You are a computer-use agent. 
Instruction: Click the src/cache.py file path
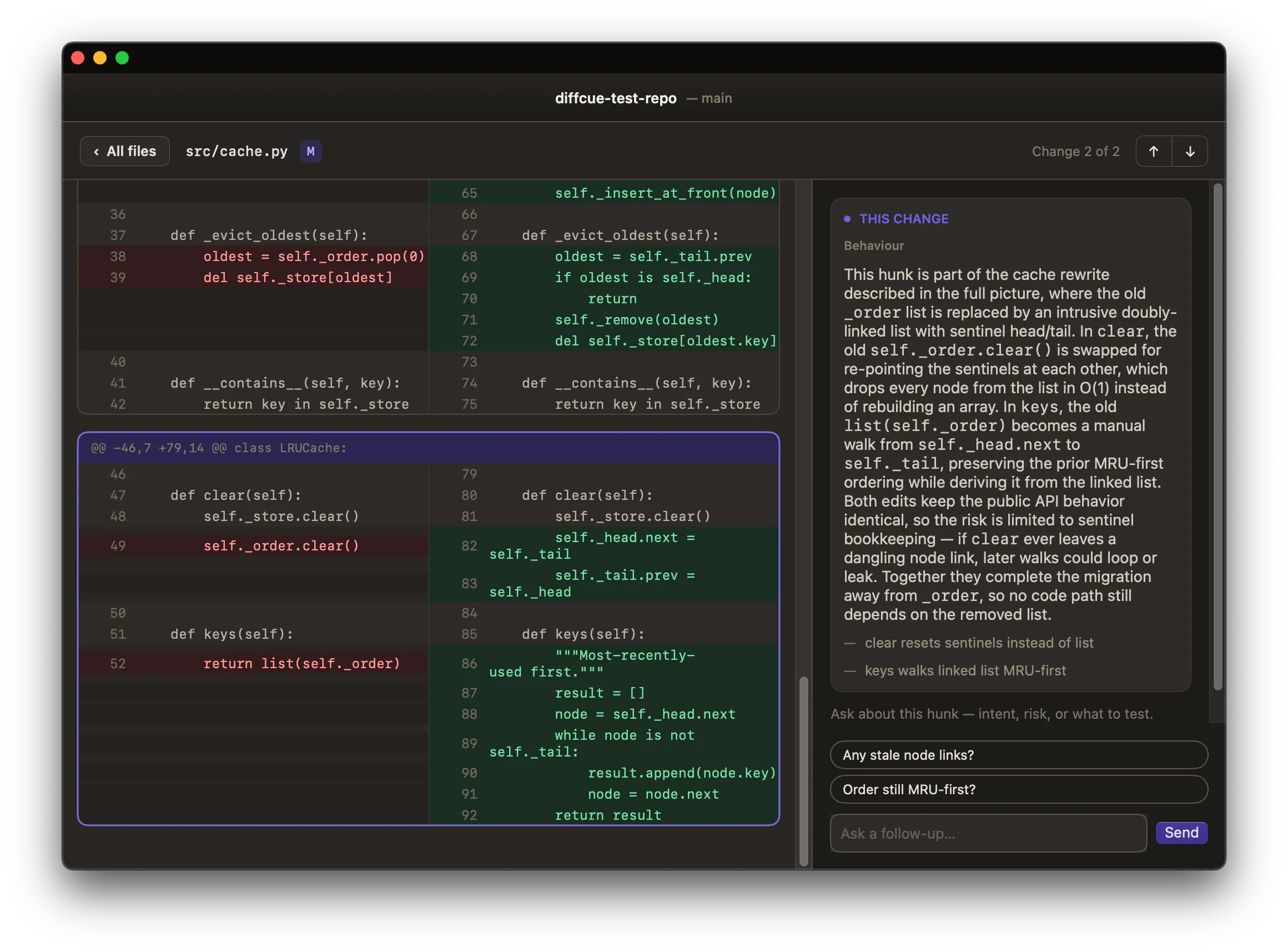coord(236,152)
